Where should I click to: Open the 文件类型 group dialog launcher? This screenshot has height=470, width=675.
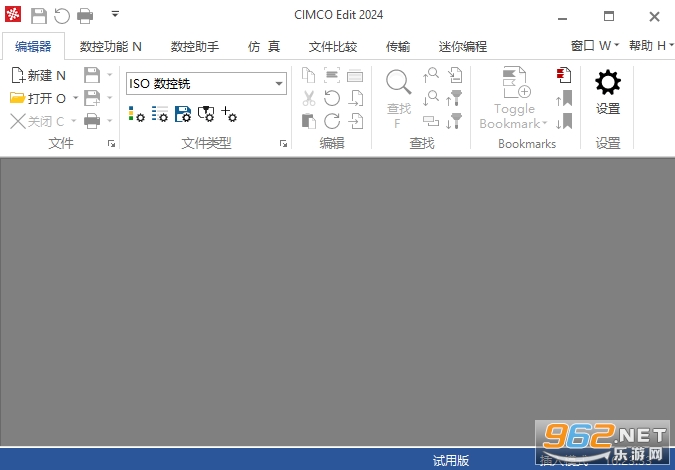click(x=283, y=144)
